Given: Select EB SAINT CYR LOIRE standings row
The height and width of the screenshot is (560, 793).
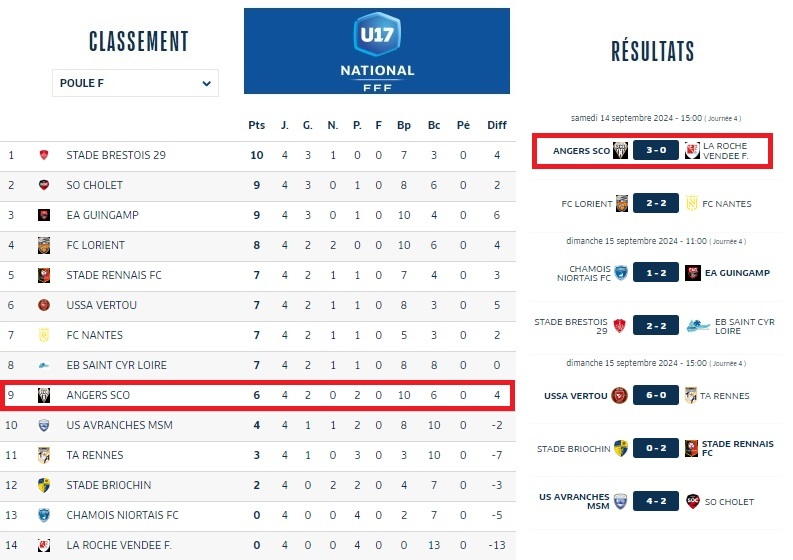Looking at the screenshot, I should point(115,365).
